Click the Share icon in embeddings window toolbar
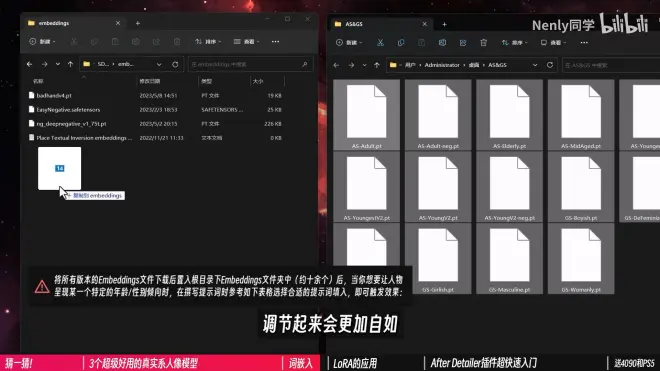This screenshot has height=371, width=660. click(x=156, y=42)
